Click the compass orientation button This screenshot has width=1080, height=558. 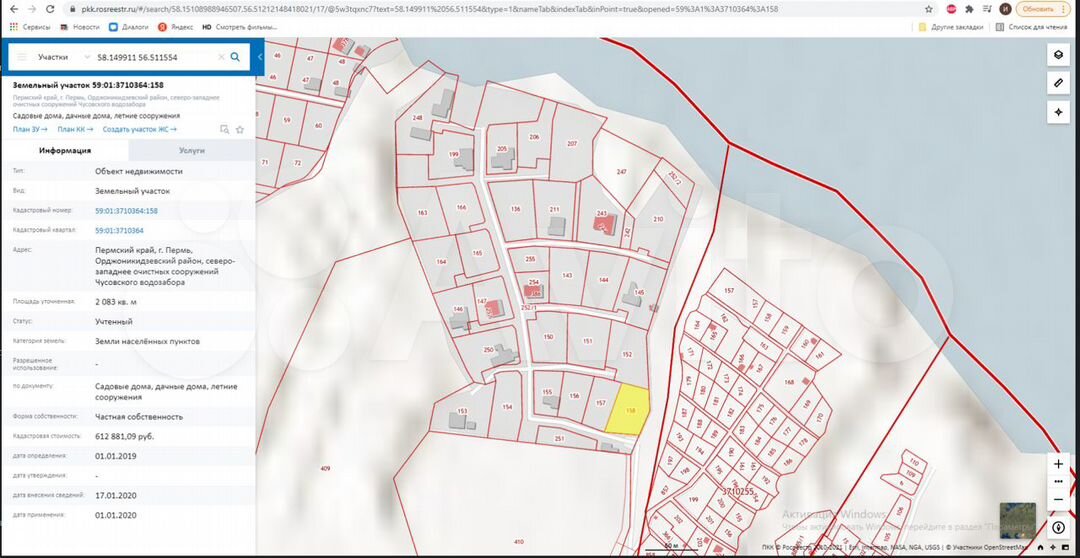coord(1058,528)
